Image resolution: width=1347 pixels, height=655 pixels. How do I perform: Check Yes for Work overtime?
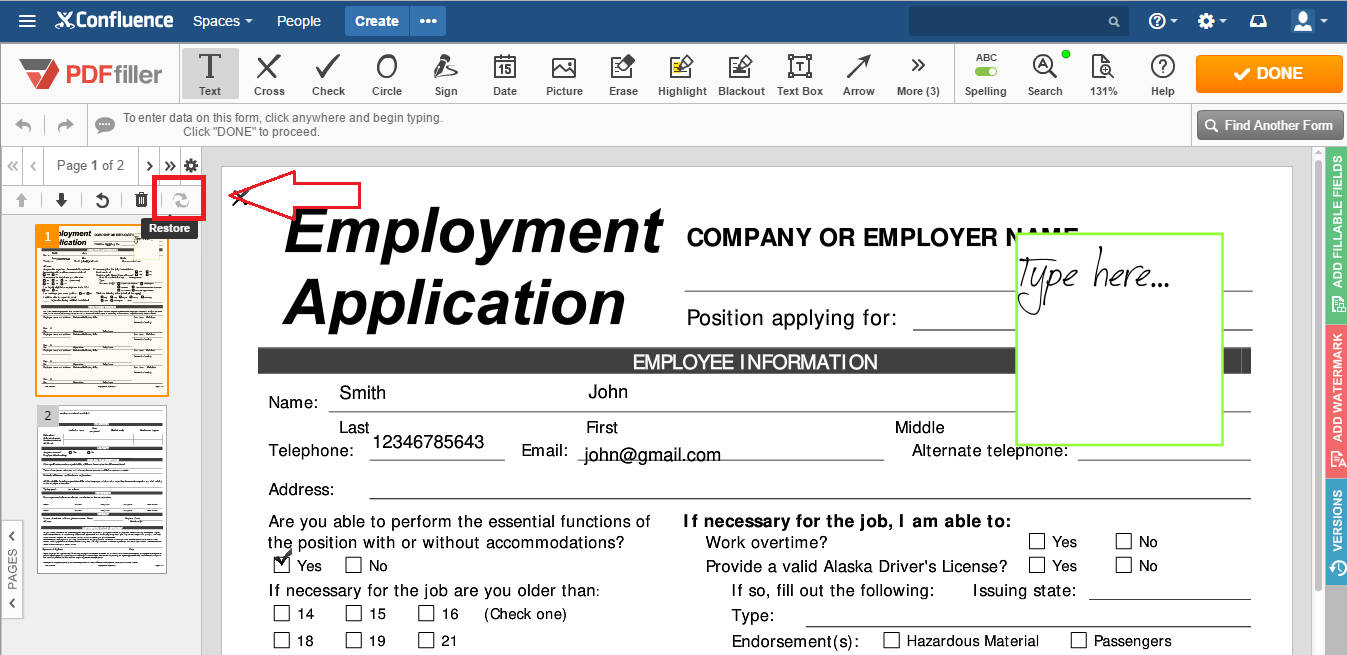point(1037,541)
